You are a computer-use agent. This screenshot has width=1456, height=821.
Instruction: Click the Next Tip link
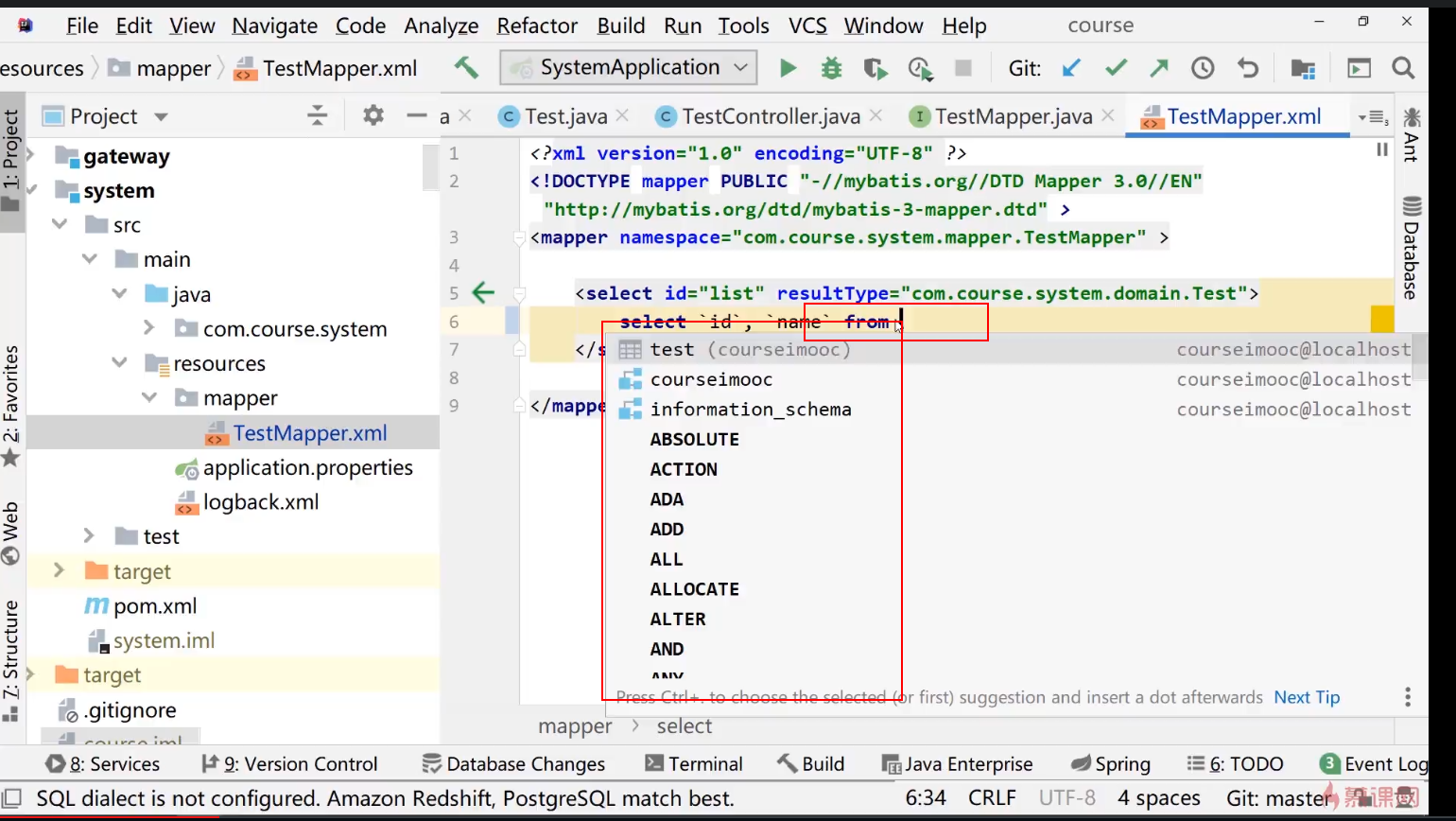point(1307,697)
